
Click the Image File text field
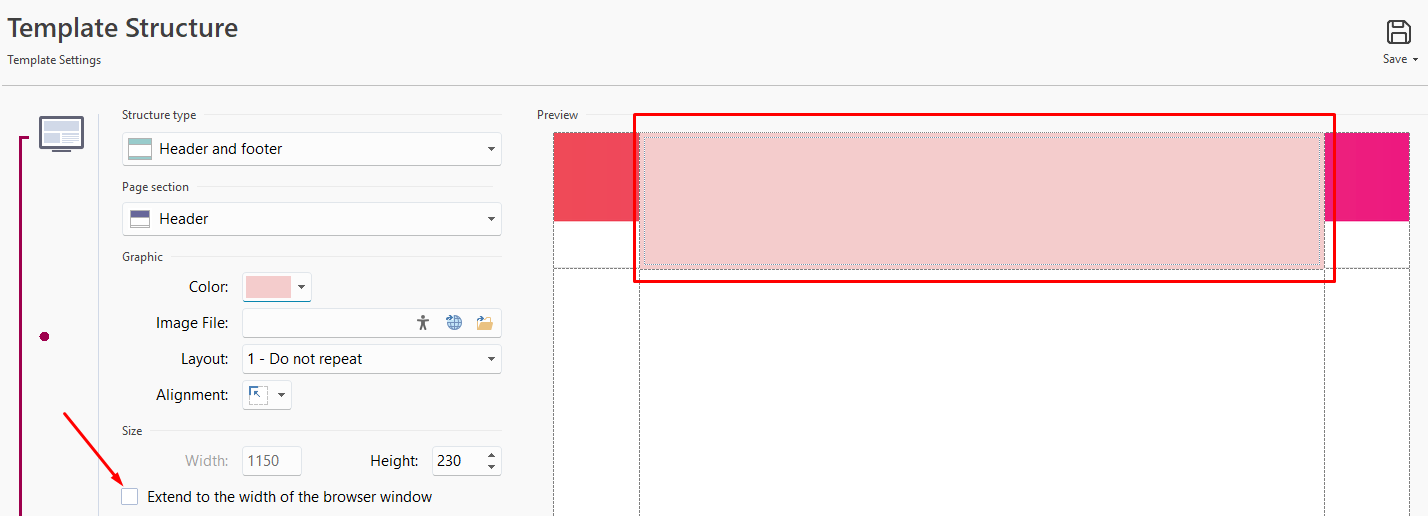[325, 323]
